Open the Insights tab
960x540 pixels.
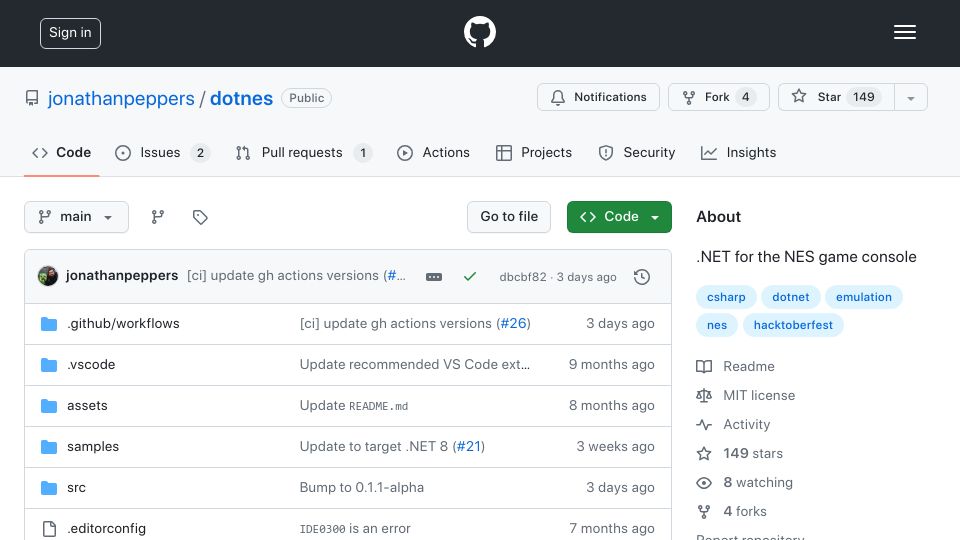[738, 152]
